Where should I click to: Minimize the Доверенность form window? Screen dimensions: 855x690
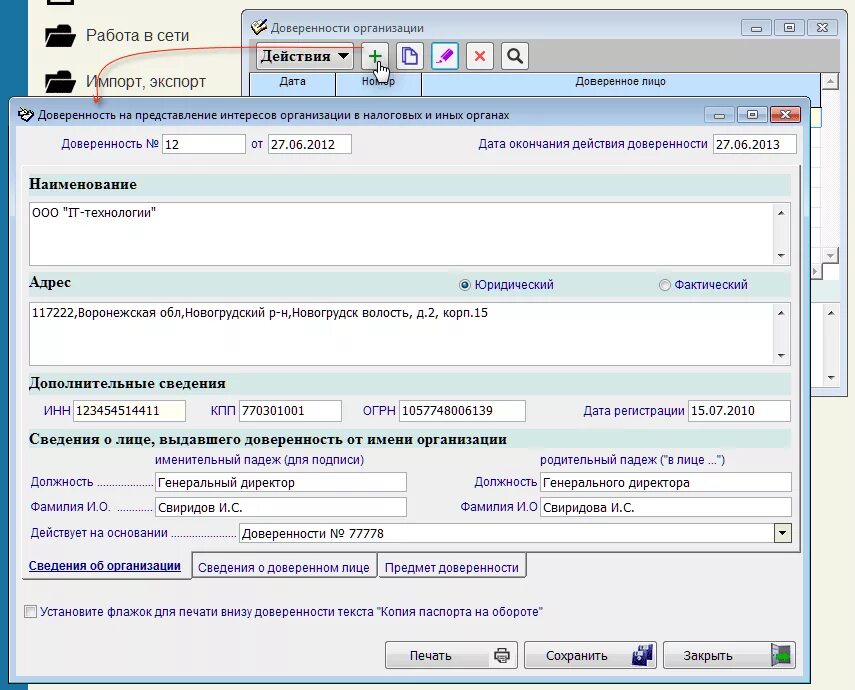pyautogui.click(x=719, y=115)
